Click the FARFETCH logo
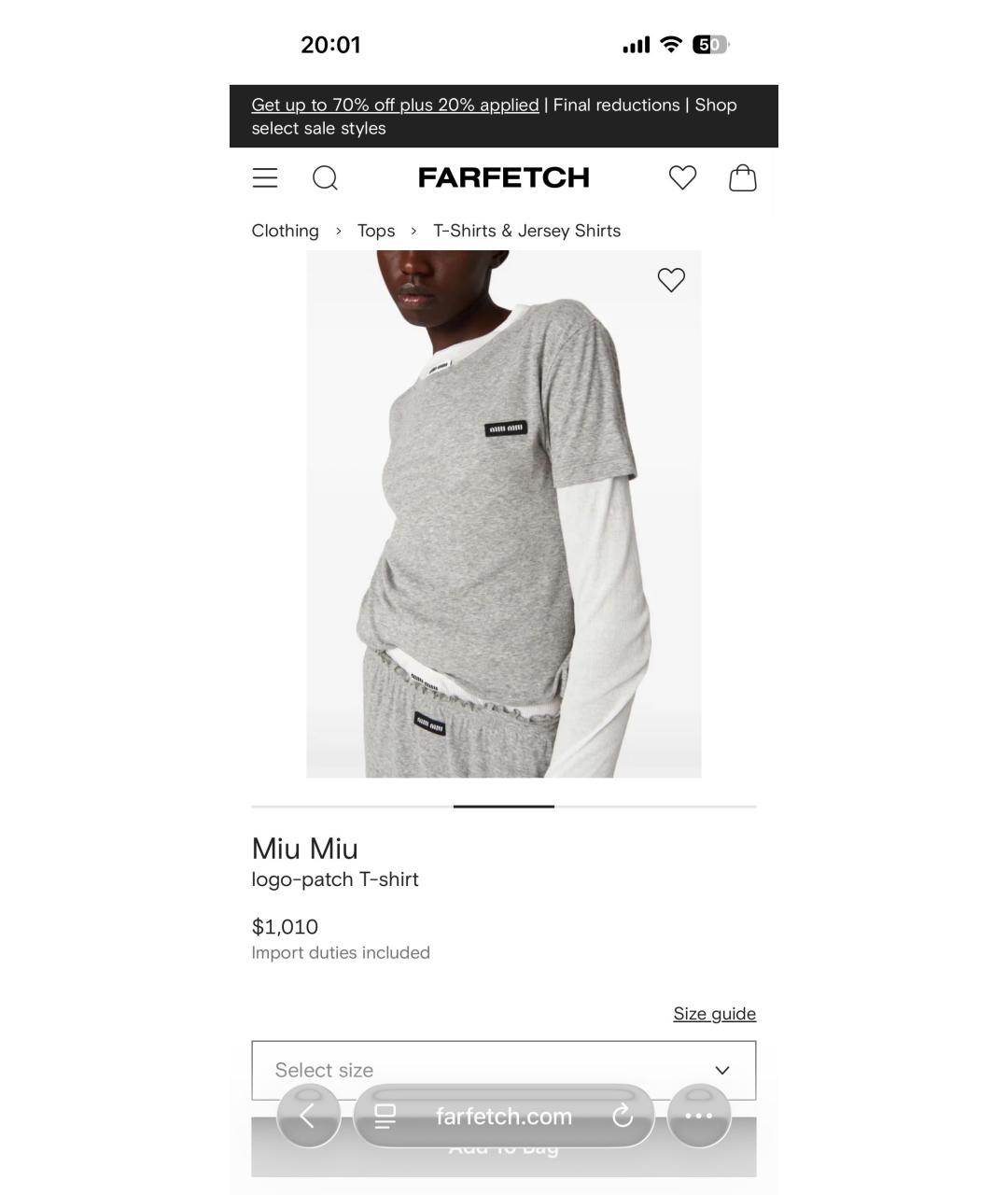Screen dimensions: 1008x1195 tap(504, 177)
